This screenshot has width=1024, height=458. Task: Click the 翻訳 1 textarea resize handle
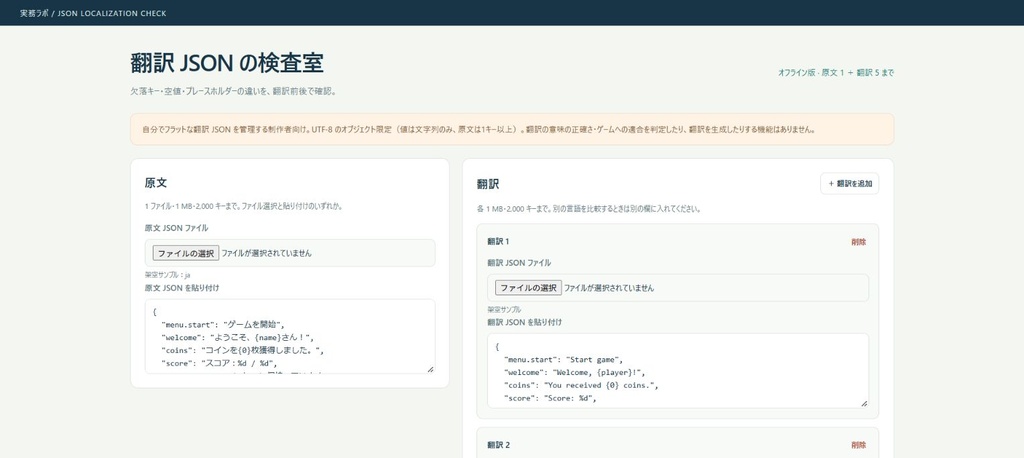pos(864,404)
